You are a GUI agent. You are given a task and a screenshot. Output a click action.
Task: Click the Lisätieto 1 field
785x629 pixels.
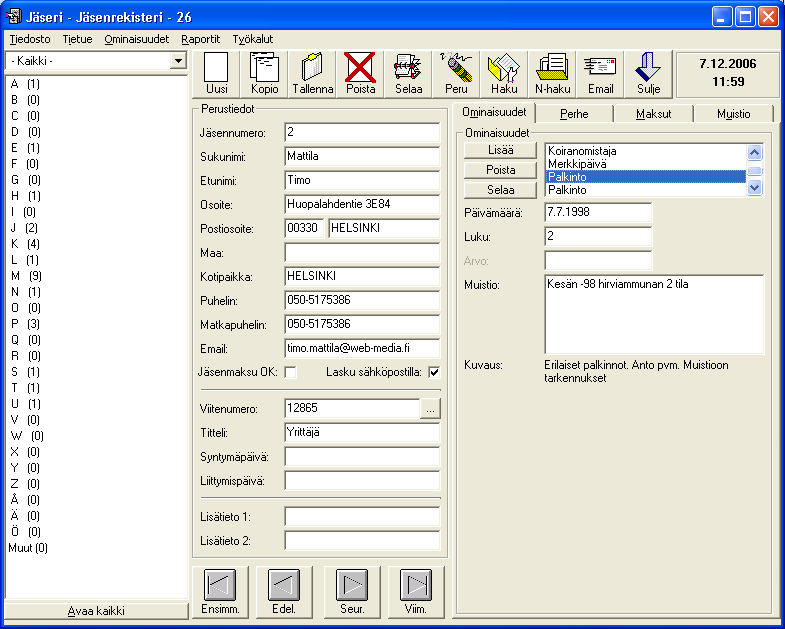362,517
